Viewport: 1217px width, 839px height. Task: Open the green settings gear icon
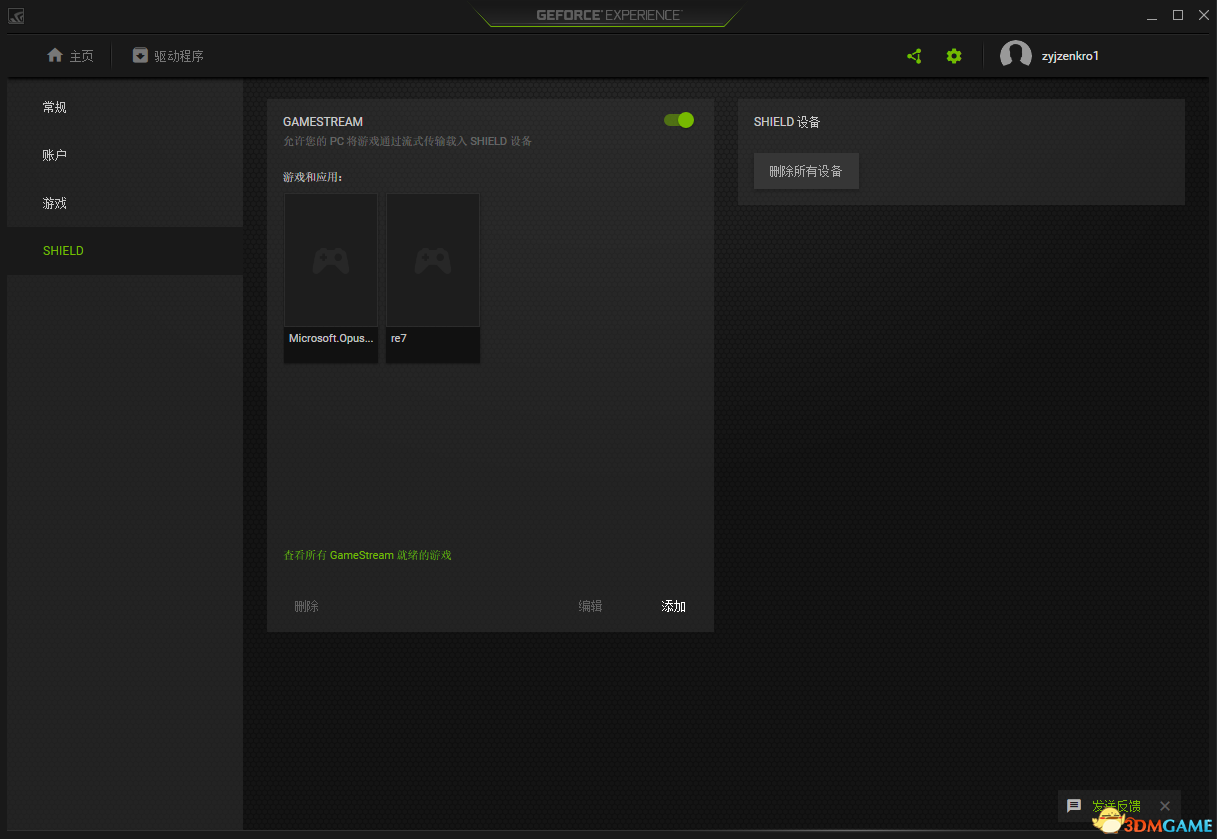point(954,56)
